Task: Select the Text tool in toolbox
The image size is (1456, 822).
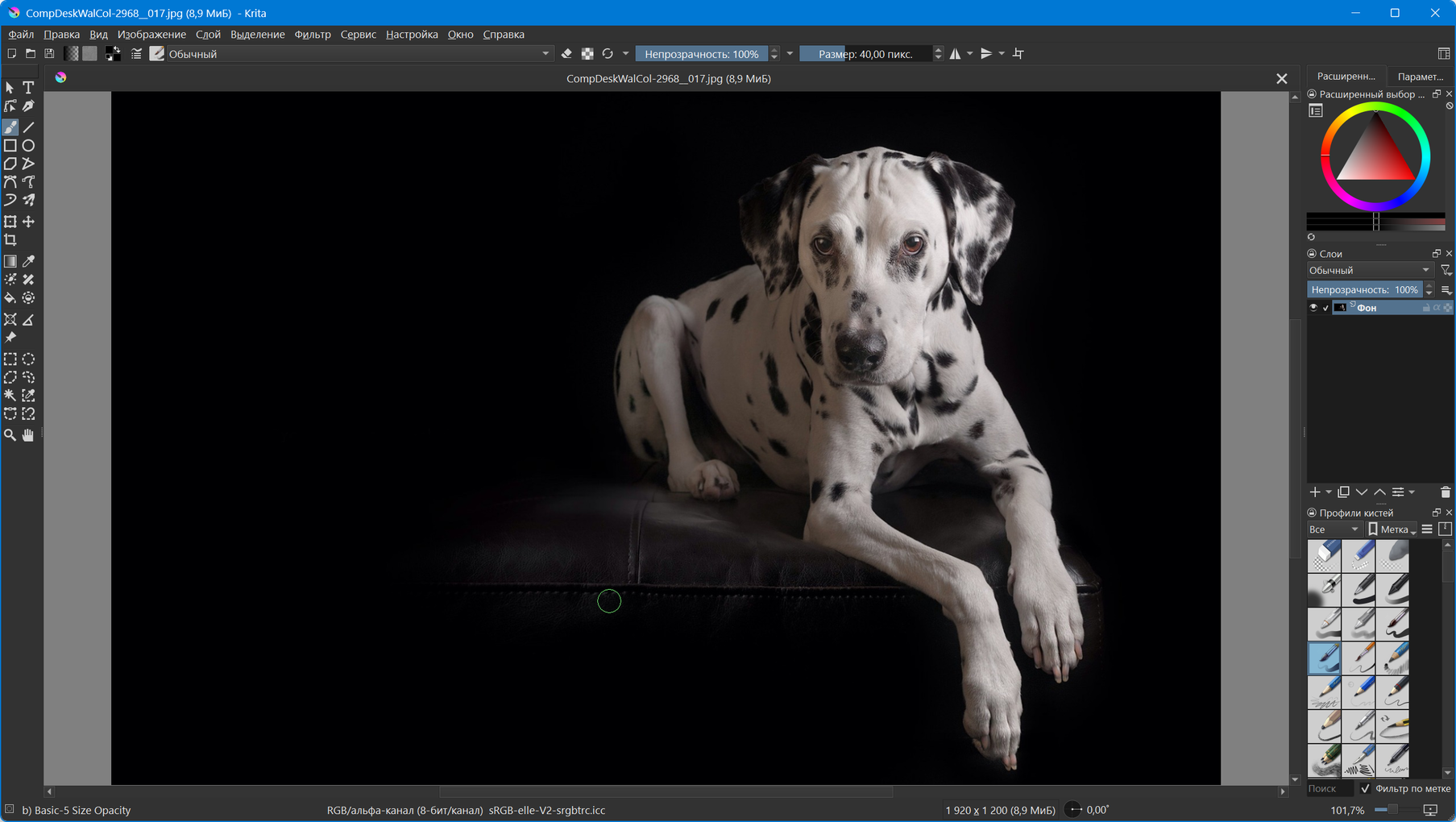Action: tap(28, 87)
